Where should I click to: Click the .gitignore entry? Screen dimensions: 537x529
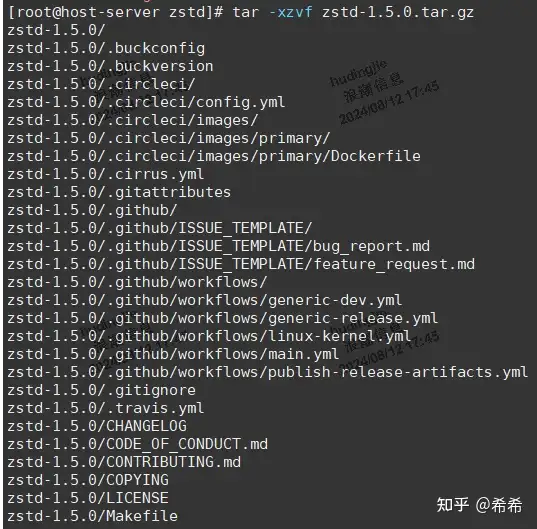point(102,390)
